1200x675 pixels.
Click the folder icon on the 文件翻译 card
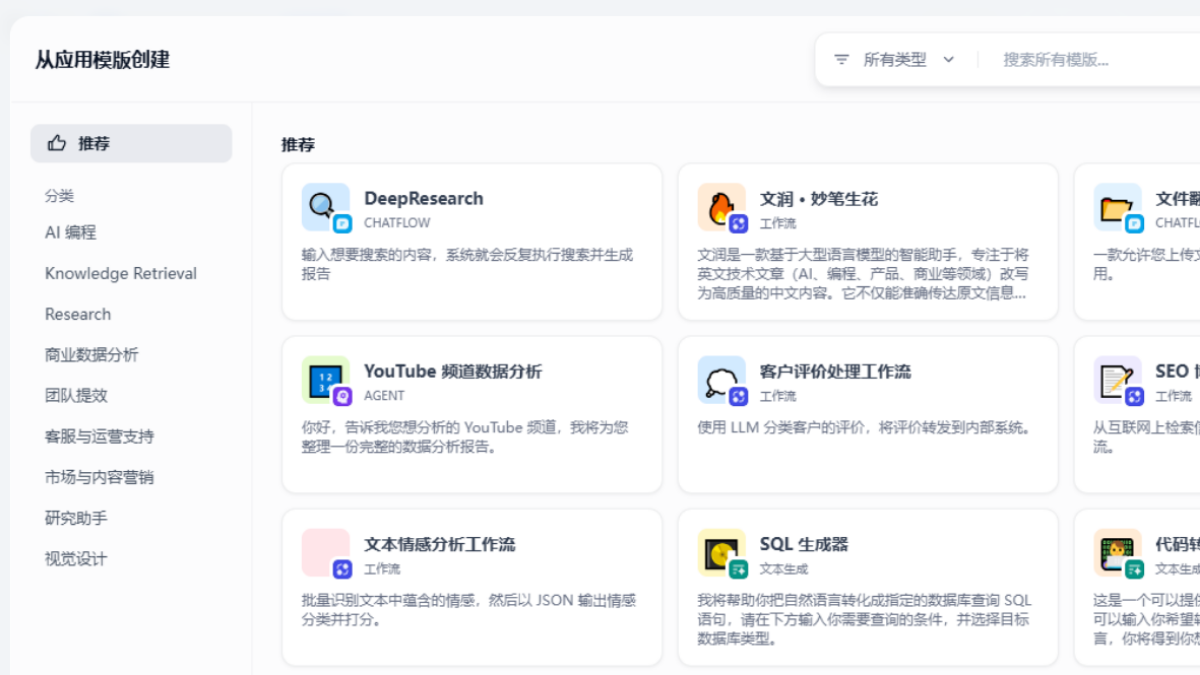pyautogui.click(x=1117, y=207)
